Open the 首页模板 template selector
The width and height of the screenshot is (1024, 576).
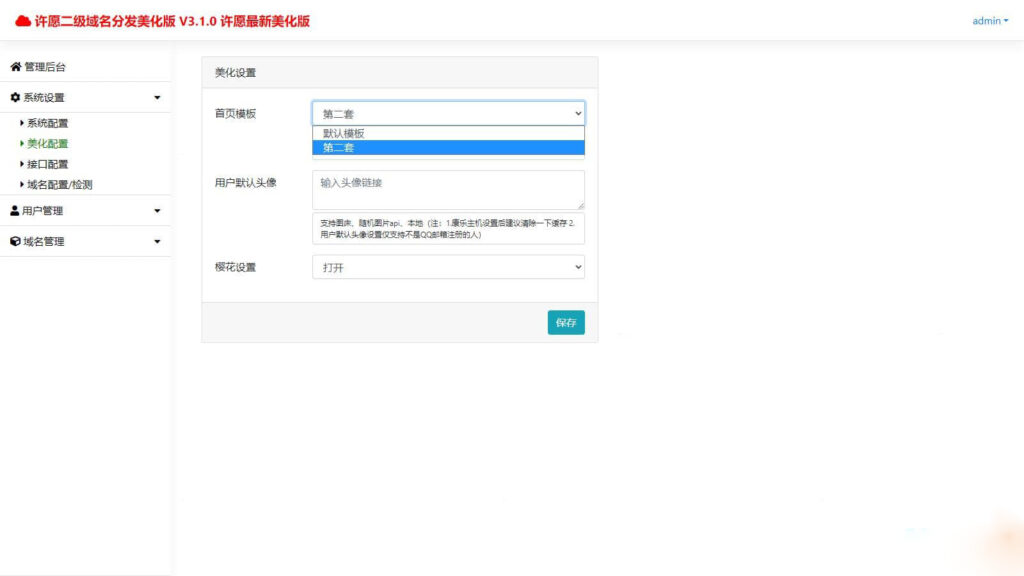pyautogui.click(x=446, y=113)
